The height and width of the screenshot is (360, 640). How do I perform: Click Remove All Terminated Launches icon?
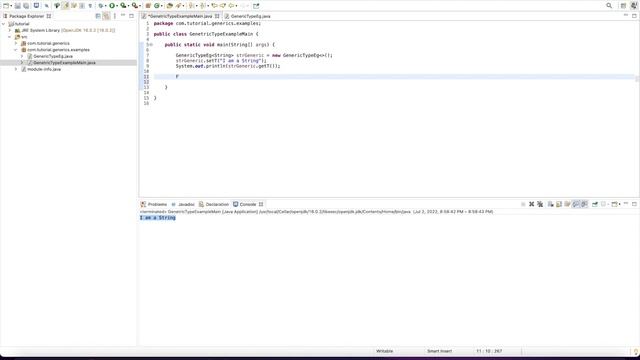pyautogui.click(x=540, y=204)
